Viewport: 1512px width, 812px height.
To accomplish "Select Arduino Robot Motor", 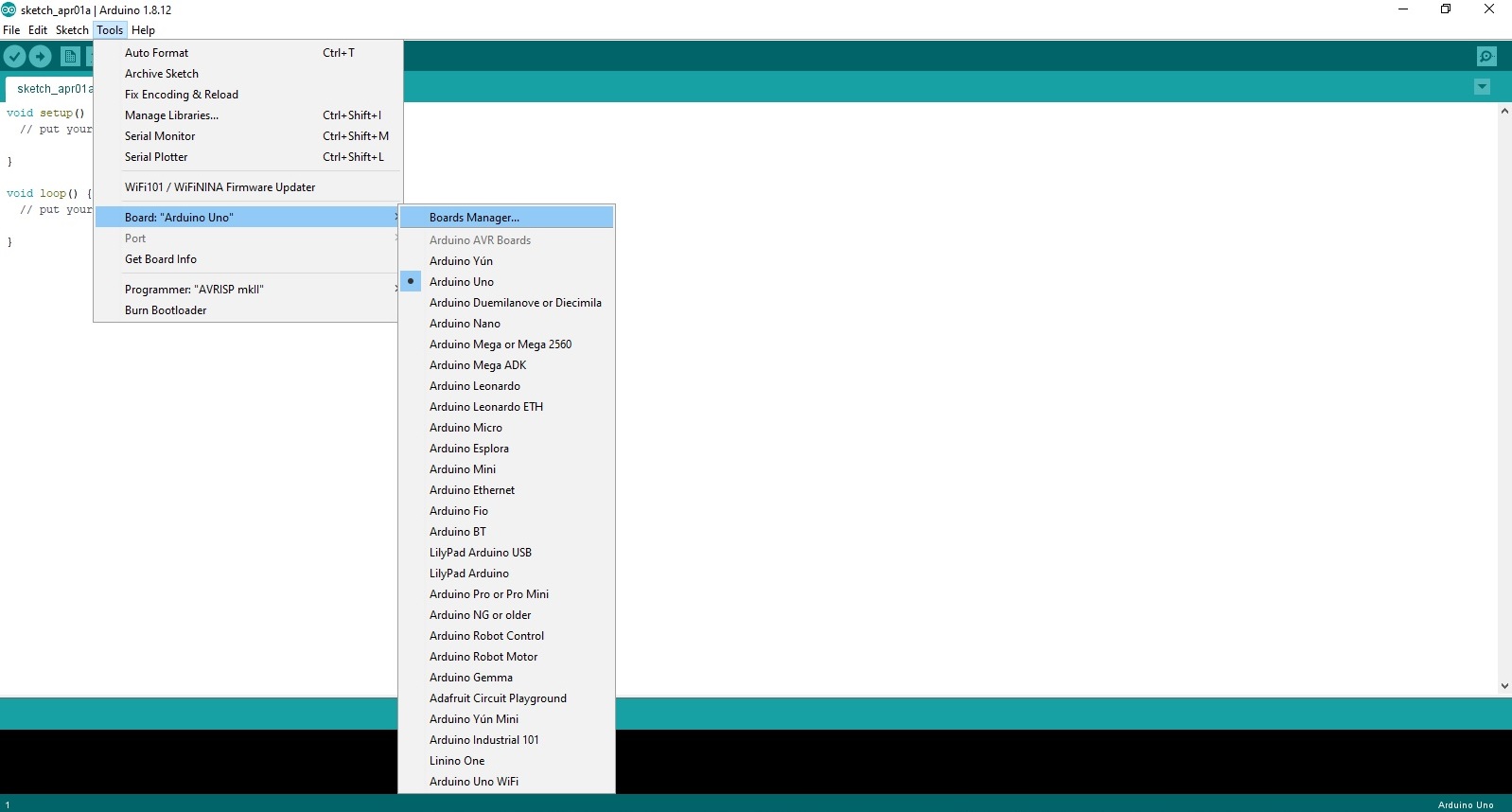I will [506, 657].
